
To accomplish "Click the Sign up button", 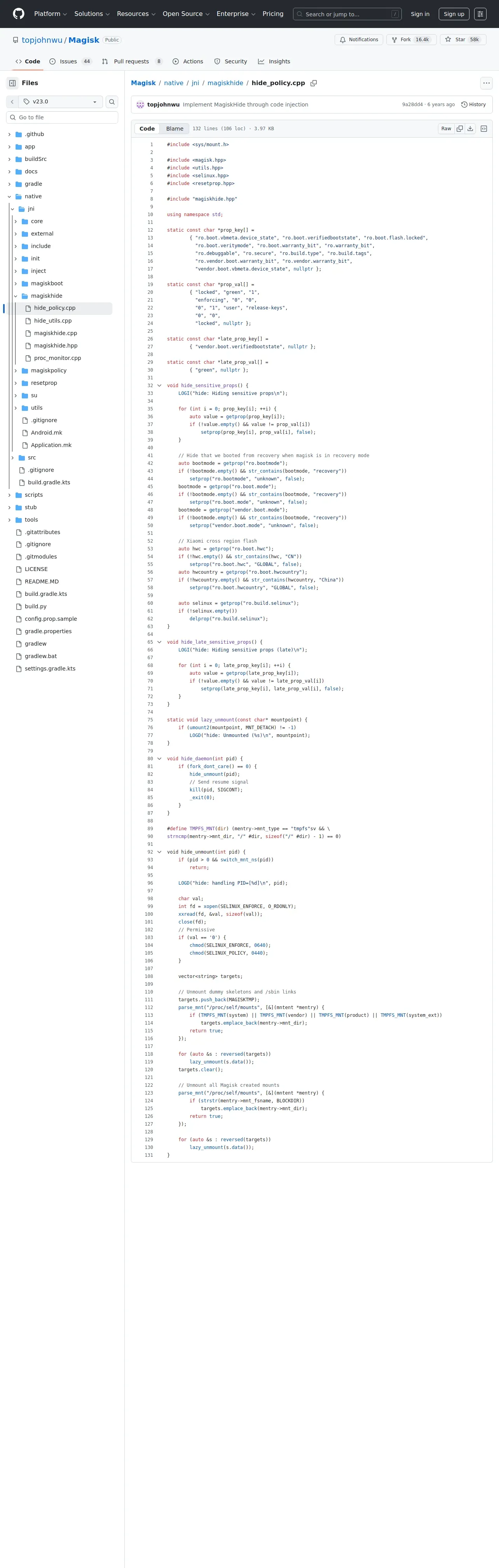I will (454, 14).
